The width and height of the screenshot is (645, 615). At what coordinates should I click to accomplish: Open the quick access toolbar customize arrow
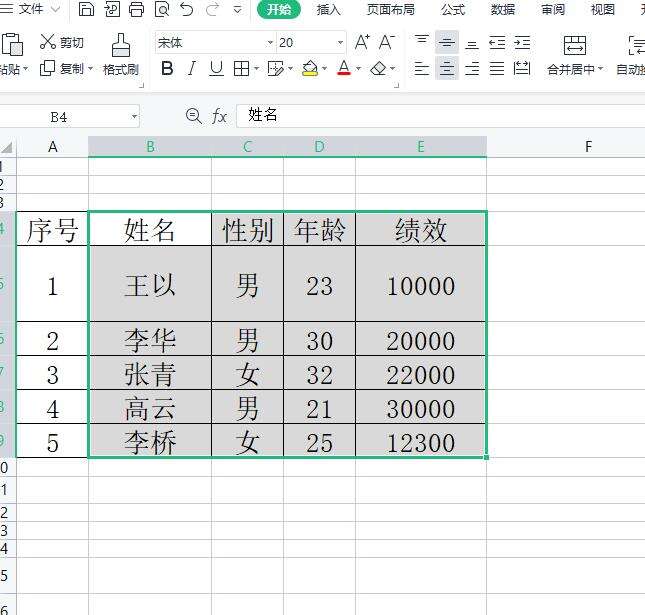pyautogui.click(x=237, y=9)
